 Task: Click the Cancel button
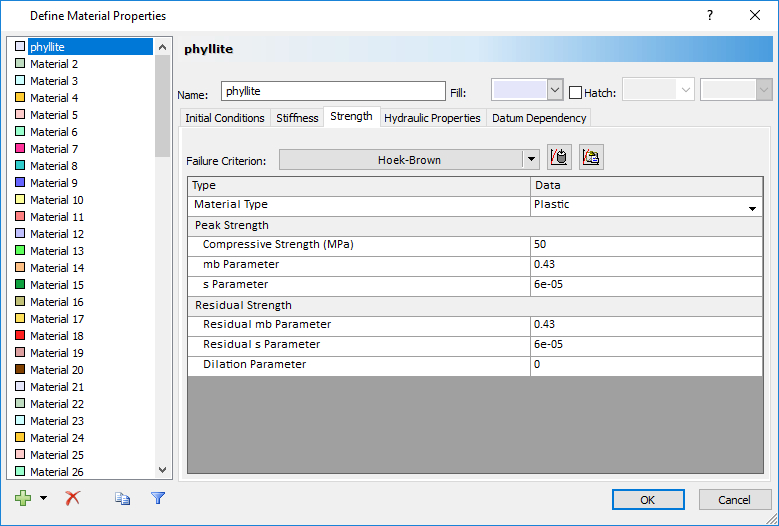point(733,499)
